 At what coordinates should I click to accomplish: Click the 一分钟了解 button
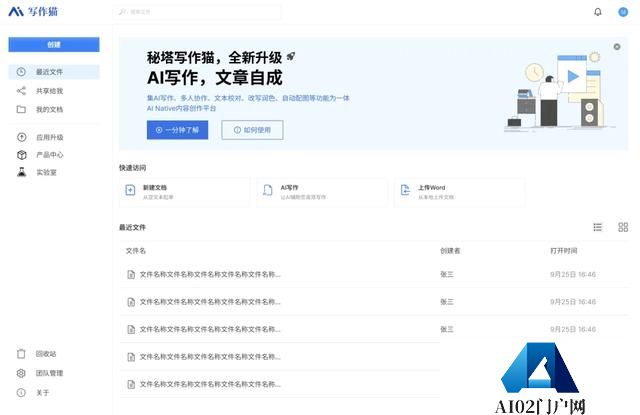[178, 130]
